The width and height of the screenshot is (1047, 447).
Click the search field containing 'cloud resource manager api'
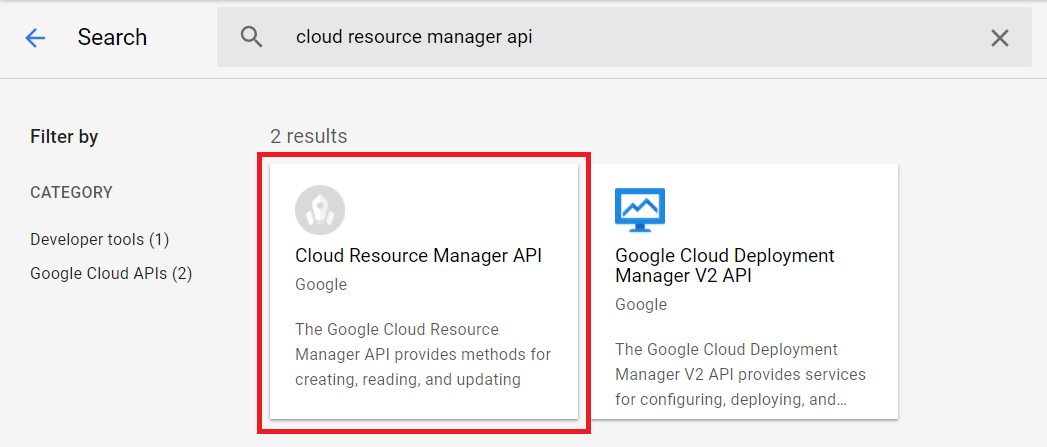coord(624,37)
